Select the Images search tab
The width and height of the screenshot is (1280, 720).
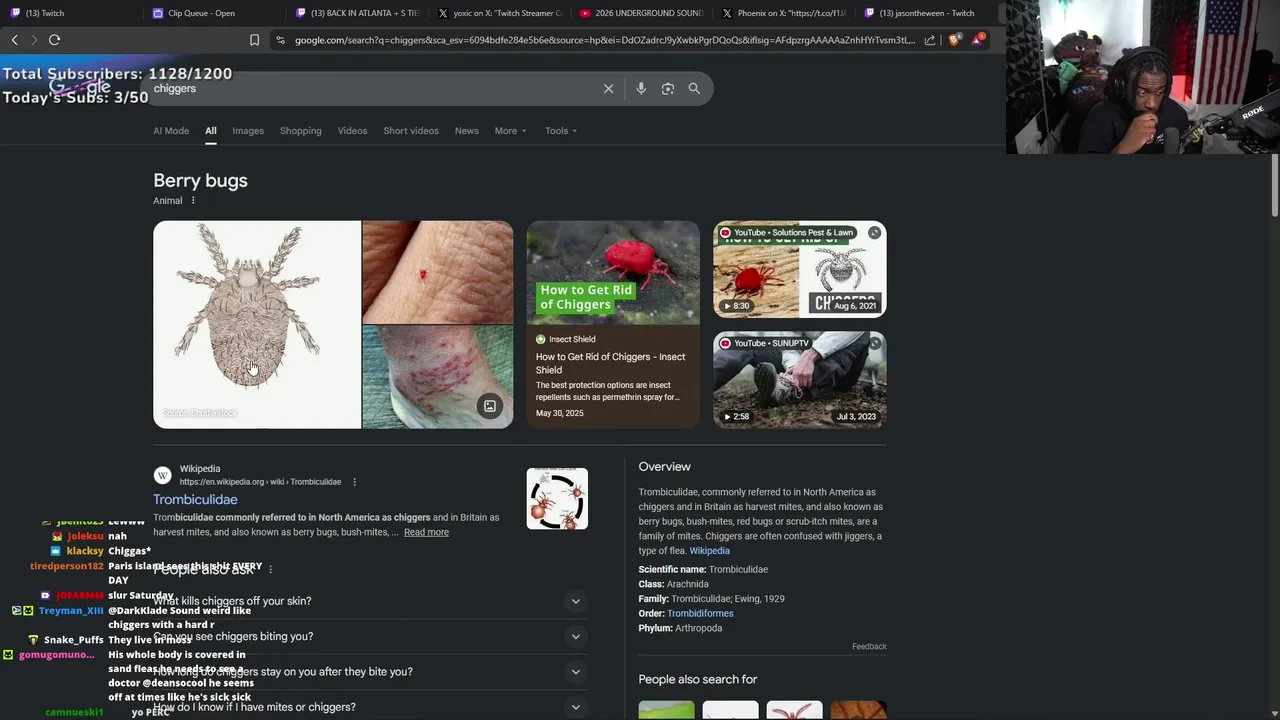click(x=248, y=131)
